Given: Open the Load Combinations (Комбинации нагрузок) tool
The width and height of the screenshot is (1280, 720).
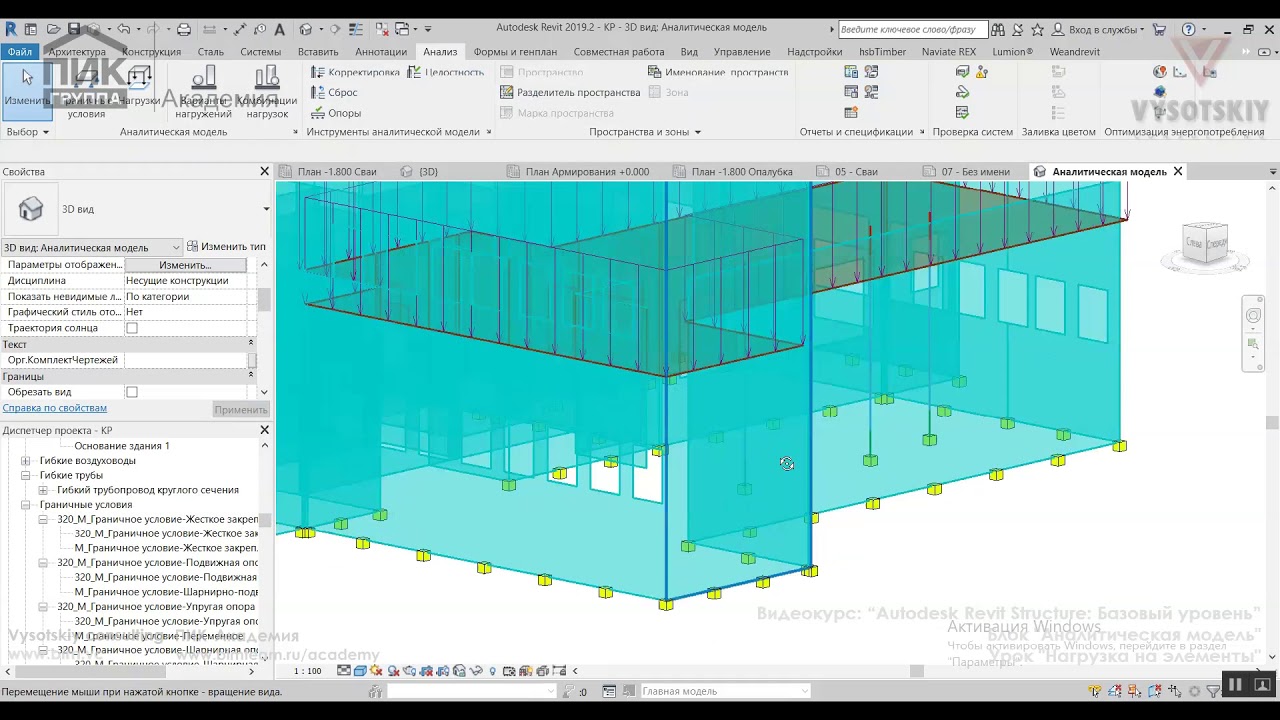Looking at the screenshot, I should click(267, 92).
